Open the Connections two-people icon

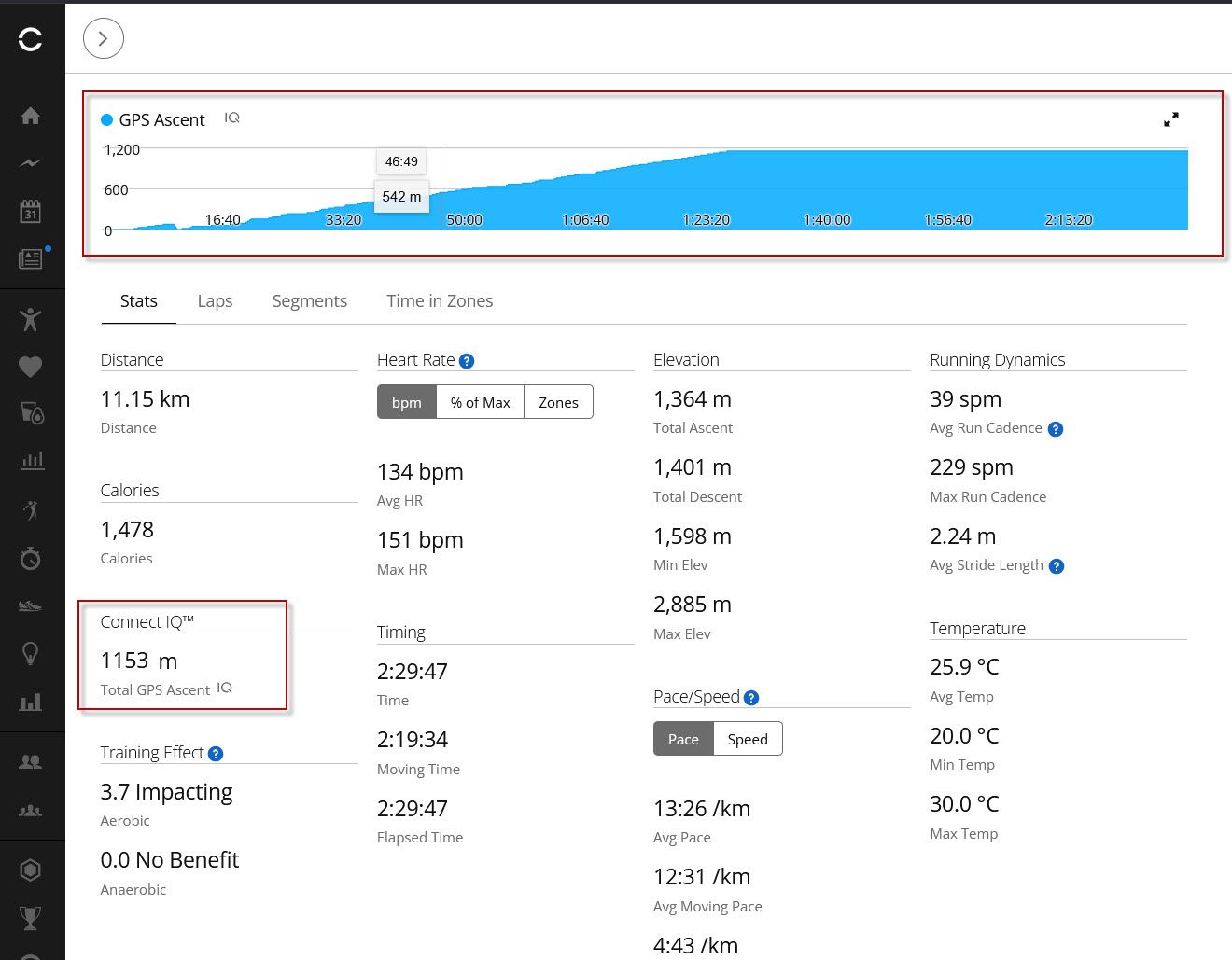(30, 762)
